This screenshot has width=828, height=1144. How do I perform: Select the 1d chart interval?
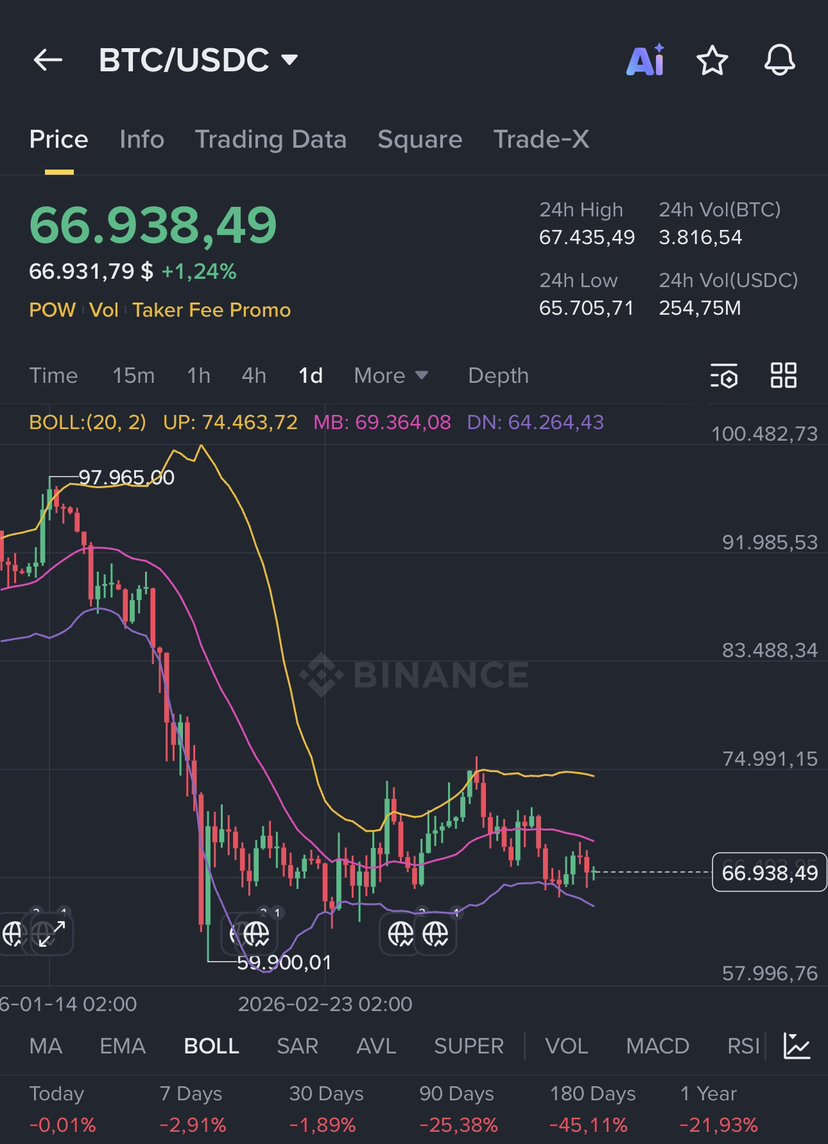pos(311,376)
